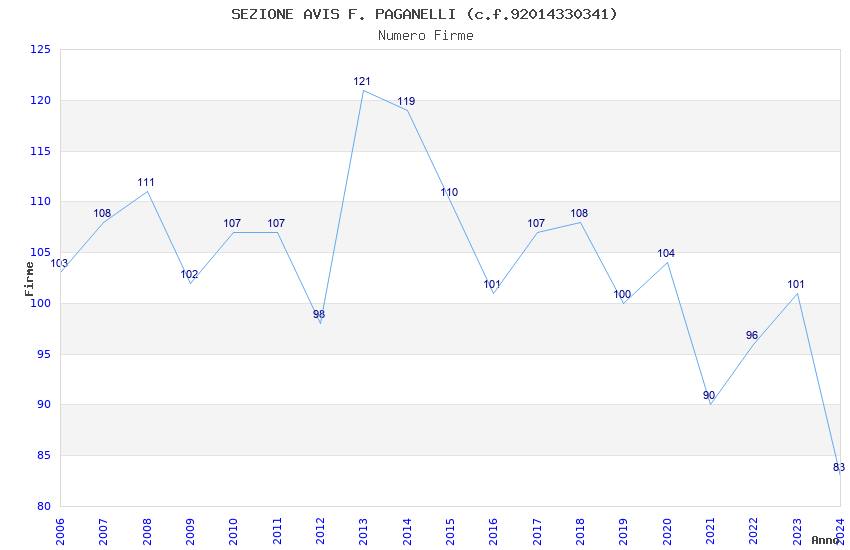Click data value 96 for year 2022
This screenshot has height=550, width=850.
point(752,335)
